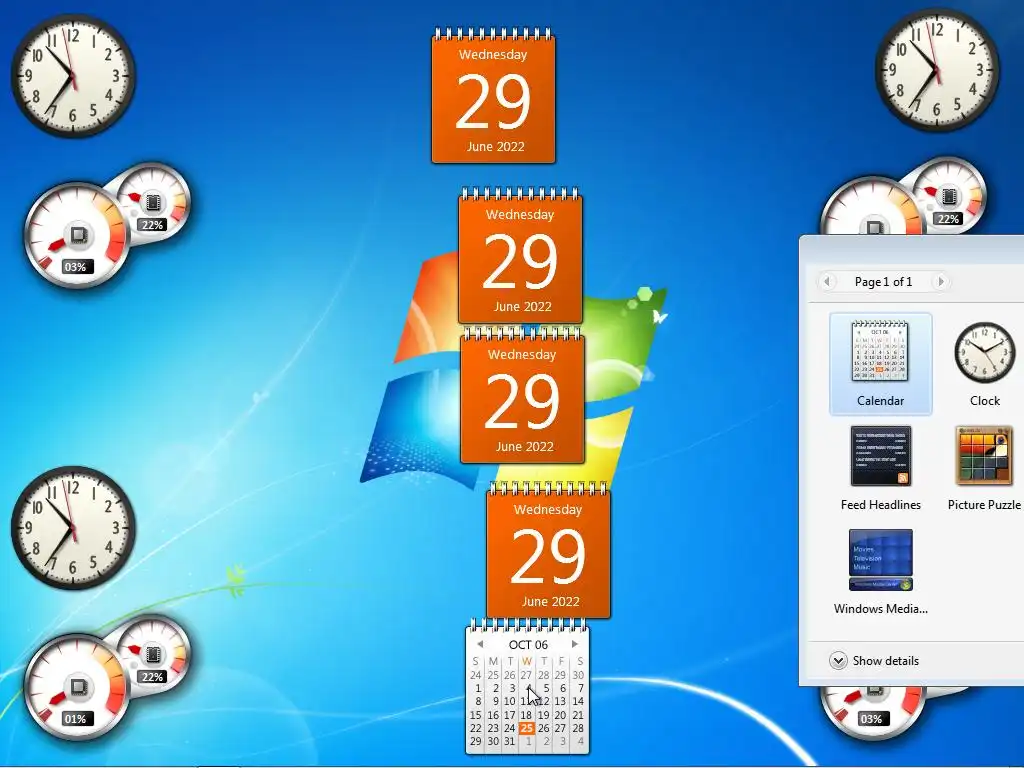
Task: Click the second orange Wednesday 29 calendar from top
Action: tap(520, 255)
